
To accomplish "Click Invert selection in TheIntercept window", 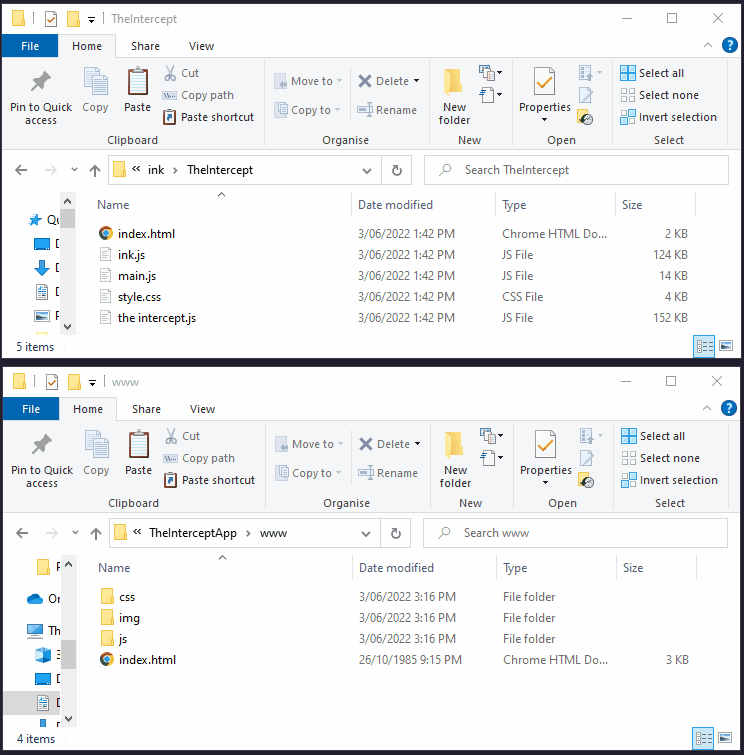I will [x=669, y=117].
